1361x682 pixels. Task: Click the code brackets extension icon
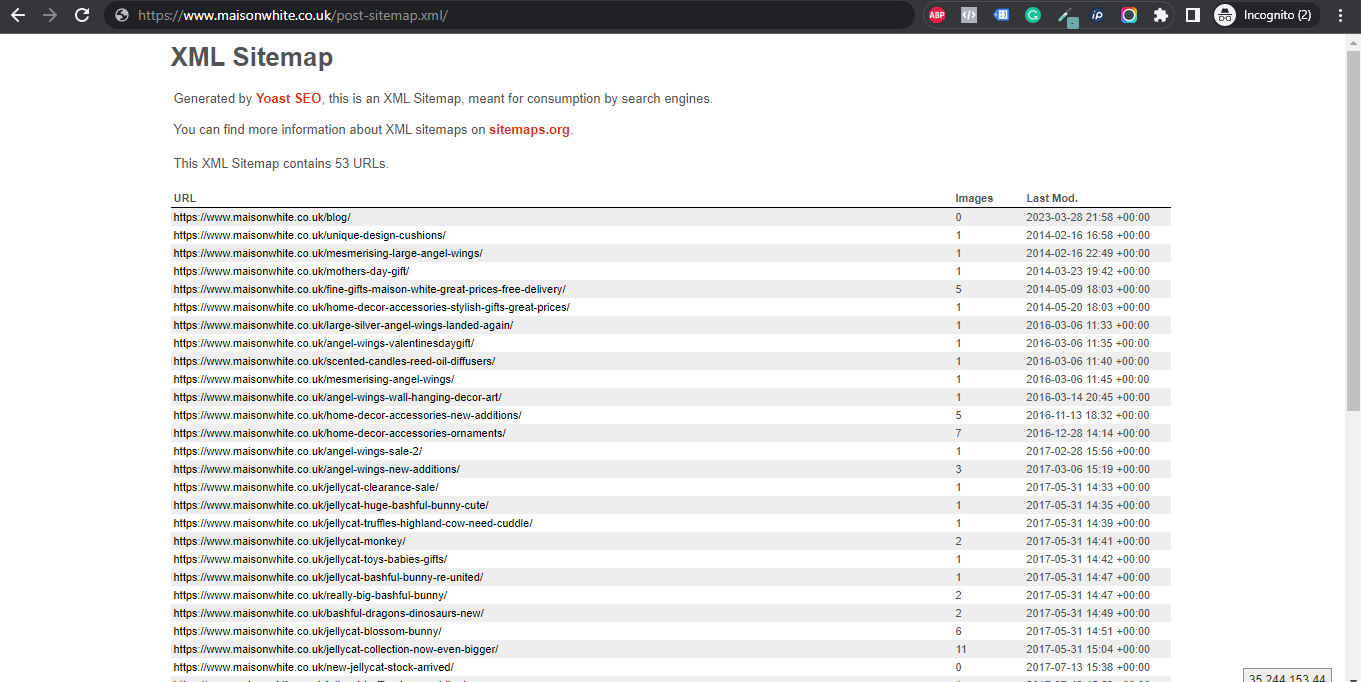(x=969, y=15)
